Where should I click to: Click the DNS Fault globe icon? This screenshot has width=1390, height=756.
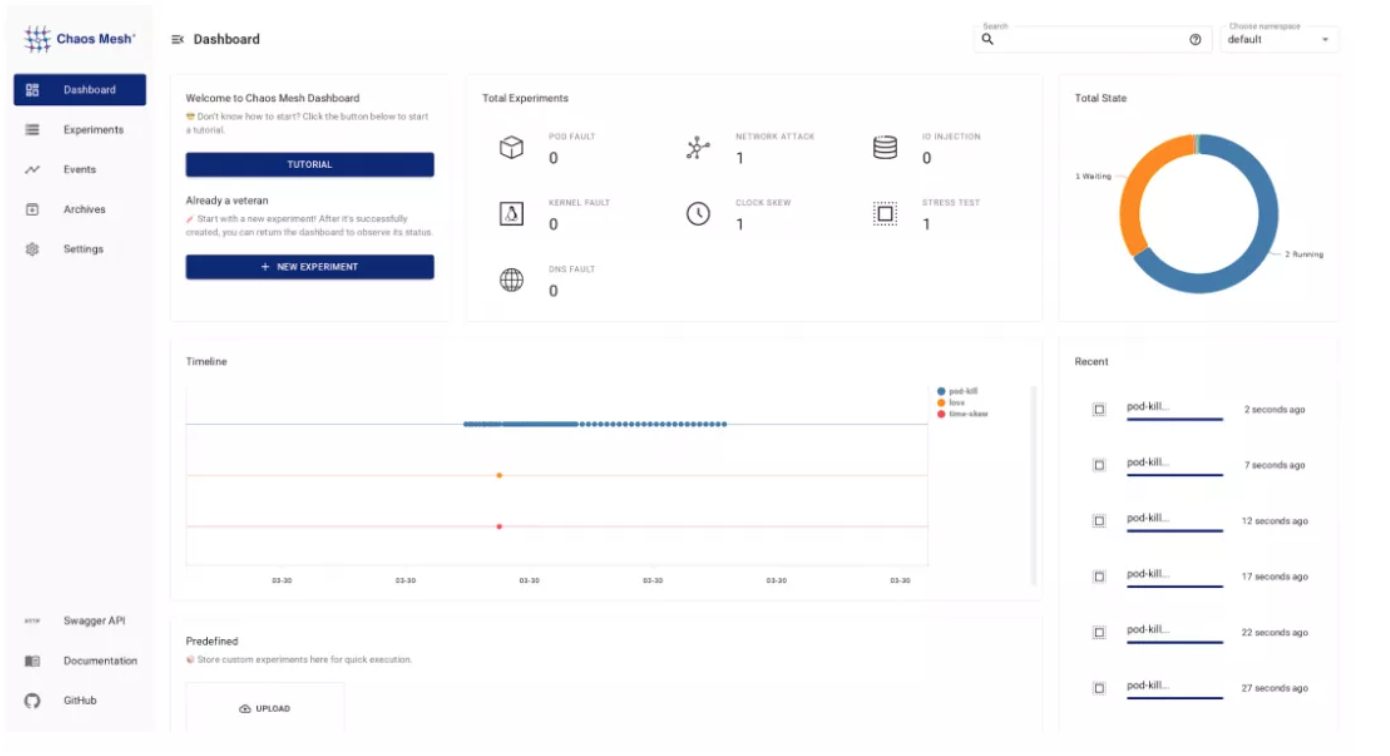tap(511, 280)
